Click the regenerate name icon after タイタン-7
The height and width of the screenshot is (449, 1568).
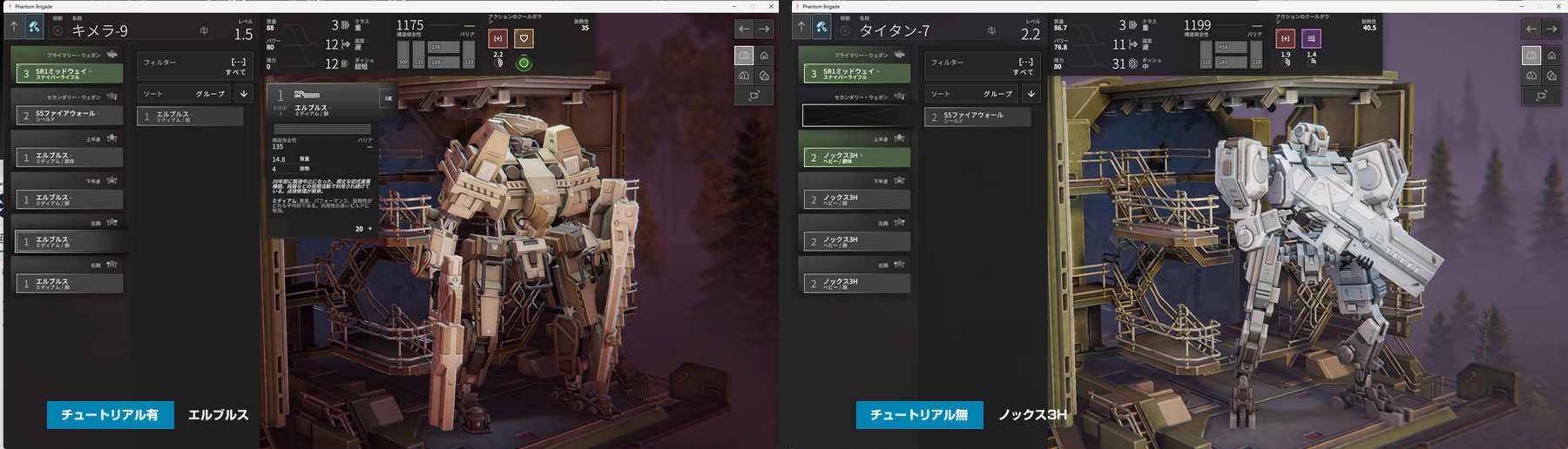coord(991,30)
